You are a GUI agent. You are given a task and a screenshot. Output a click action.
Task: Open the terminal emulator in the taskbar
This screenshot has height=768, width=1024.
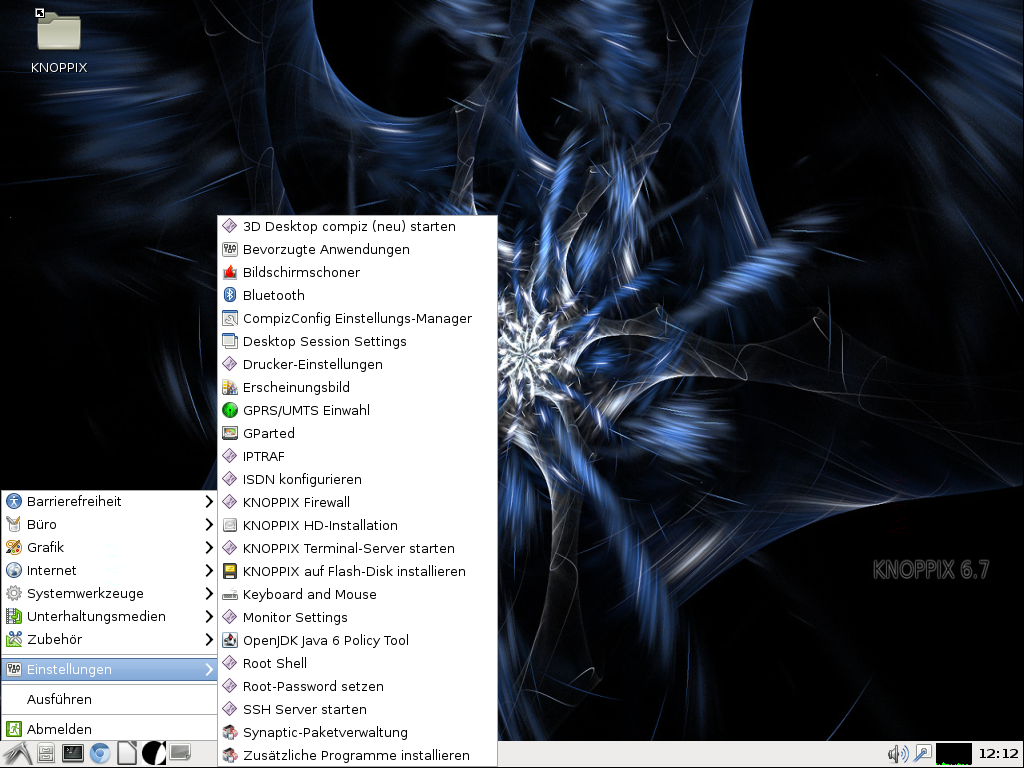(72, 753)
